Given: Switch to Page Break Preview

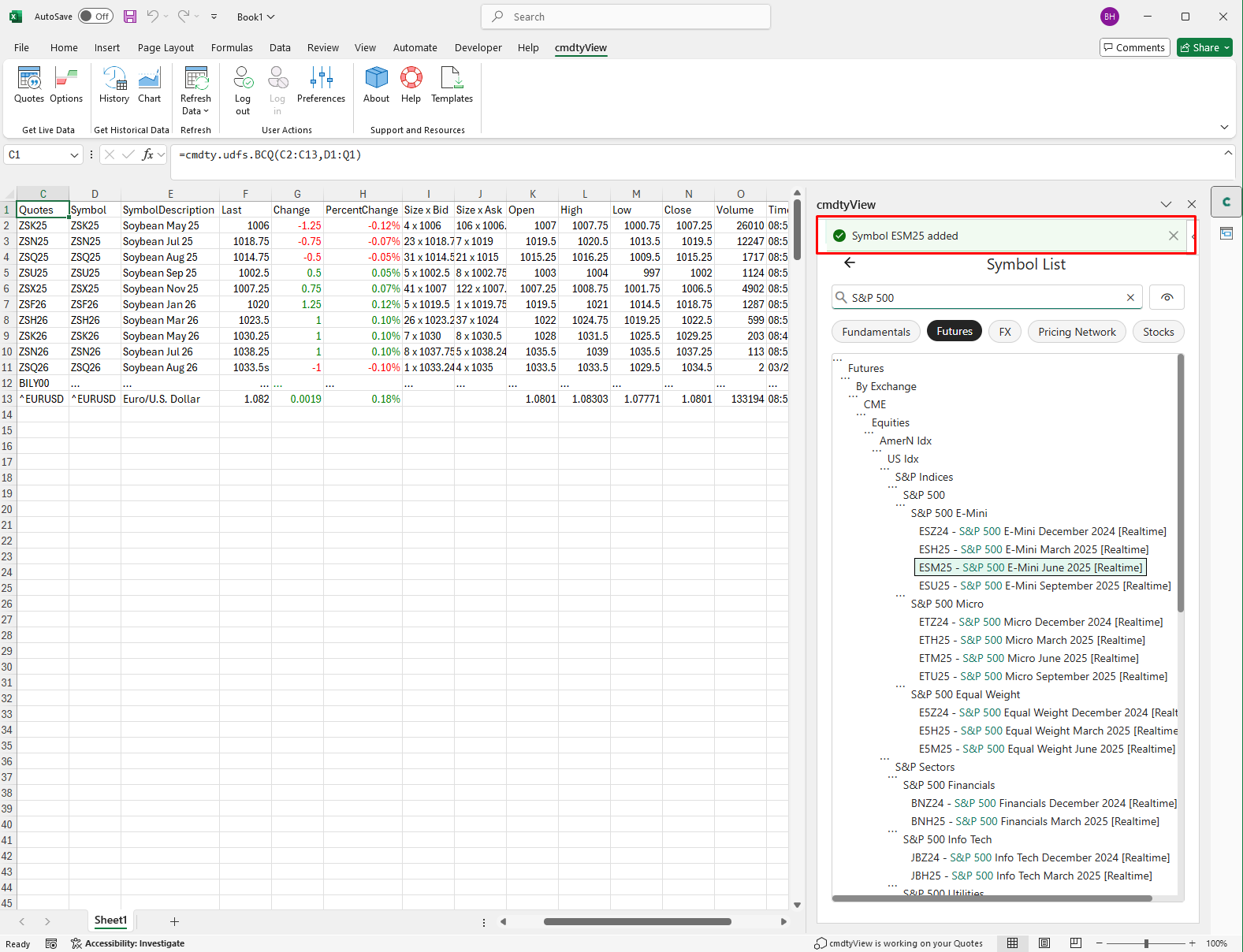Looking at the screenshot, I should pos(1076,943).
